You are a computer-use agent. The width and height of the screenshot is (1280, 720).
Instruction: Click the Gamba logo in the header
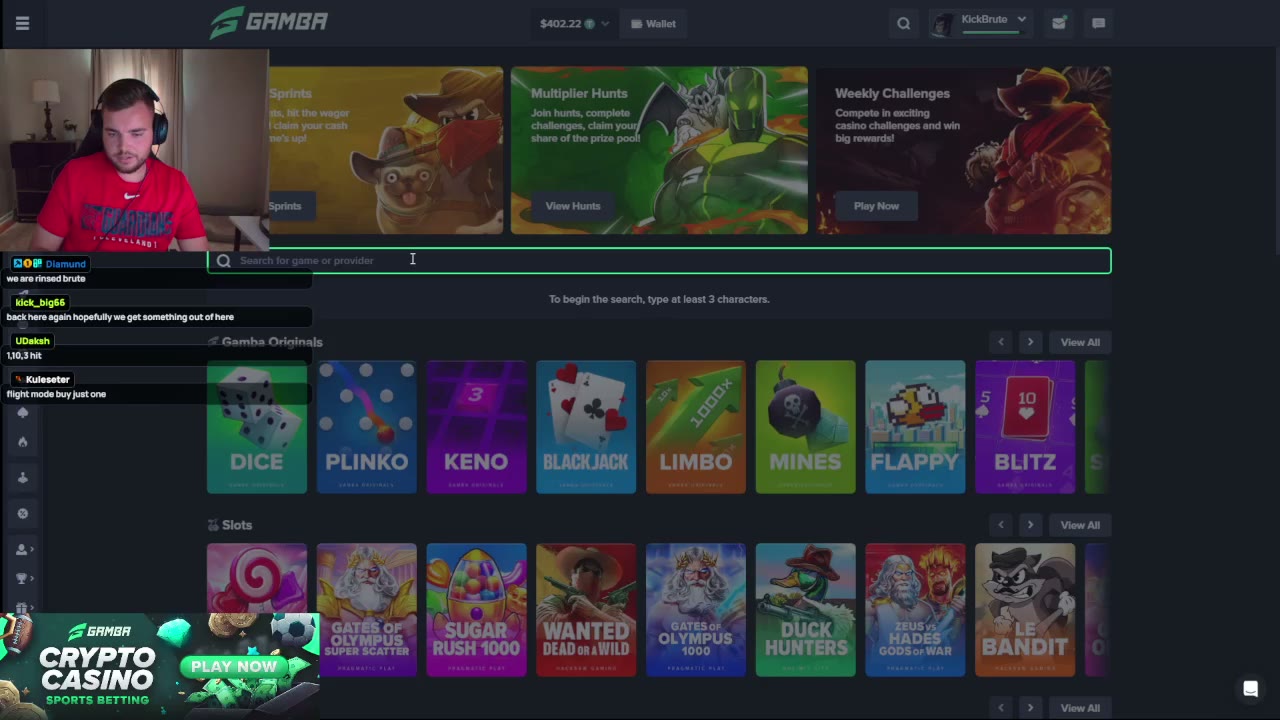tap(269, 22)
